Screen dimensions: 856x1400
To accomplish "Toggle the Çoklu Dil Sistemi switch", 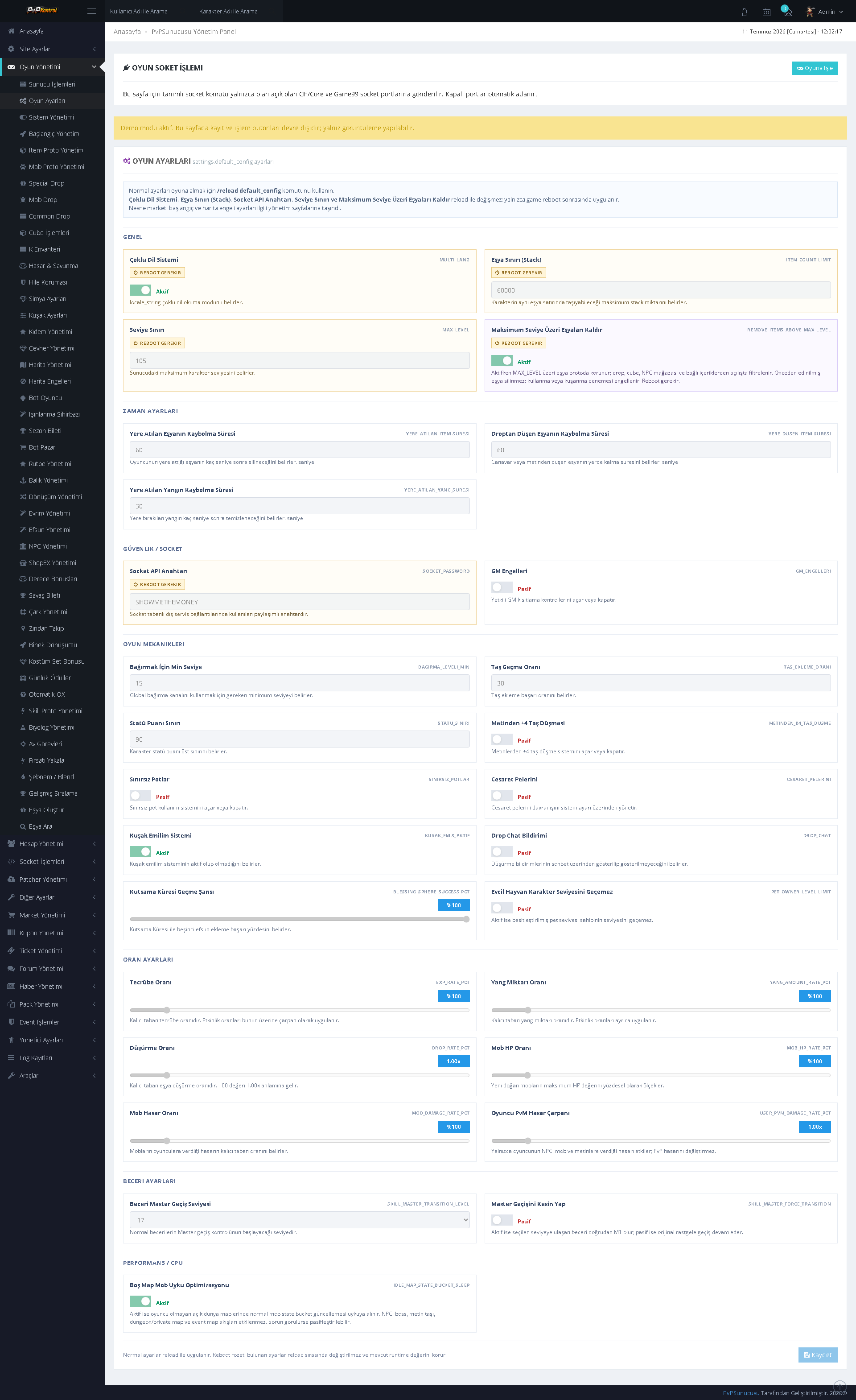I will [x=140, y=290].
